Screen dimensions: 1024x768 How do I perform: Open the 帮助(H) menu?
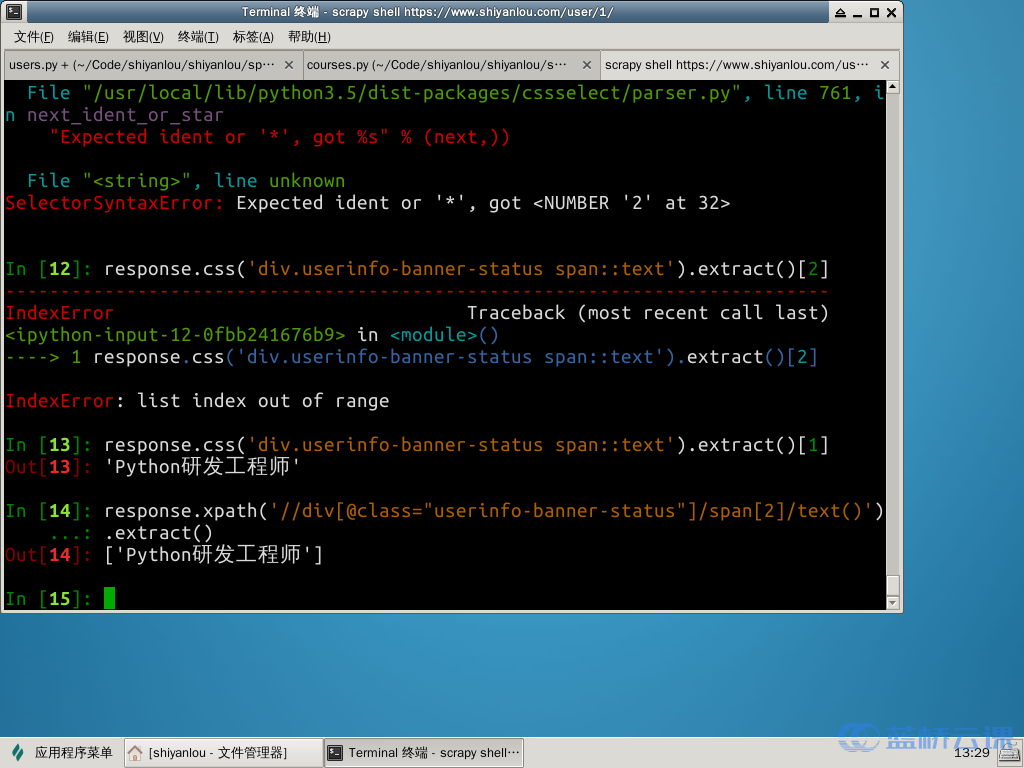tap(309, 37)
